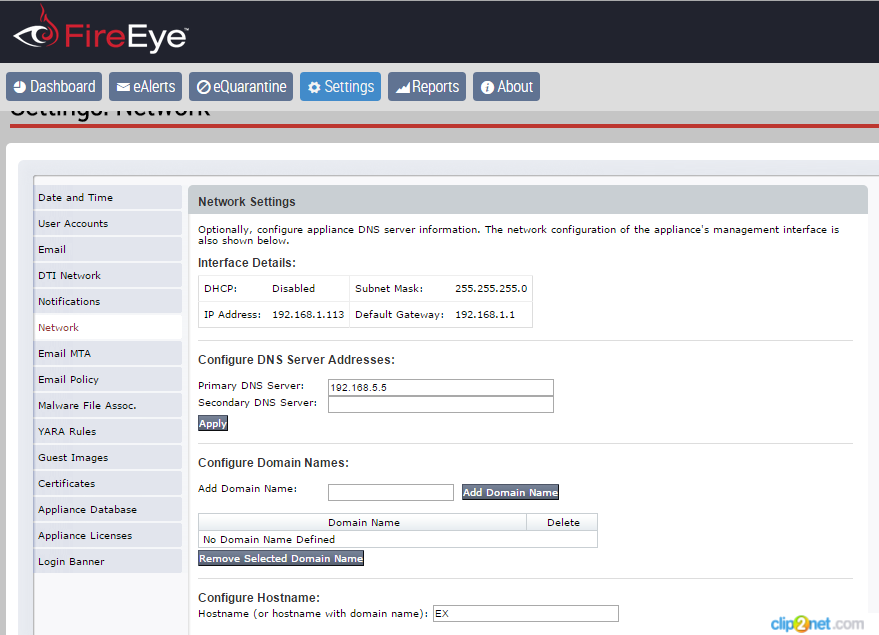Click the Configure Hostname heading

[258, 597]
